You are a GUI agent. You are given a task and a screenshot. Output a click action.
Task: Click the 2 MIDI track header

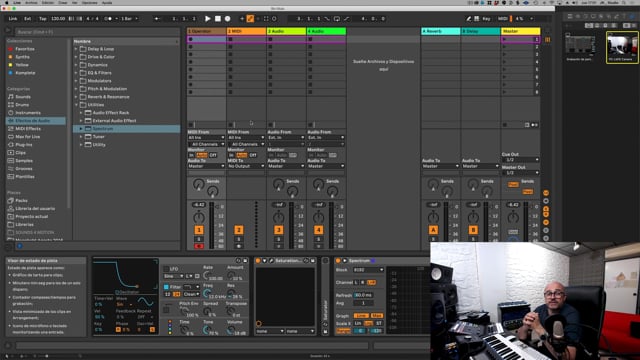click(247, 31)
